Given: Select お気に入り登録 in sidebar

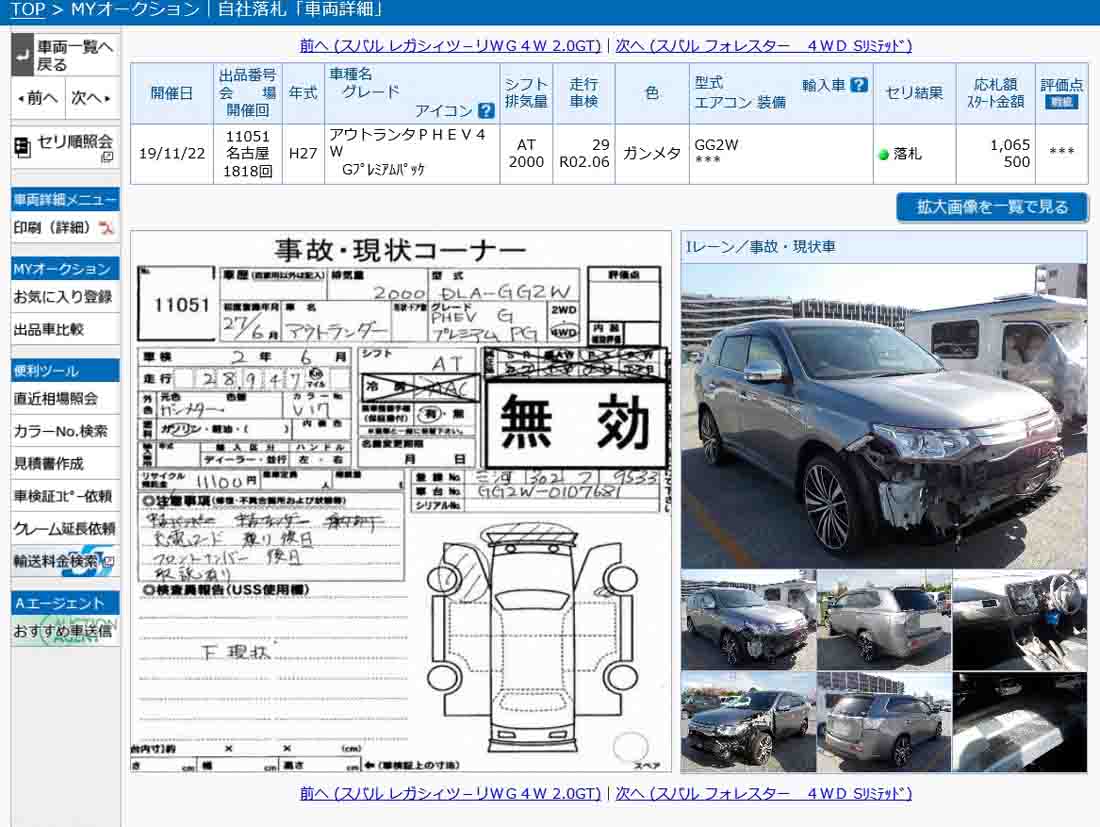Looking at the screenshot, I should [x=63, y=297].
